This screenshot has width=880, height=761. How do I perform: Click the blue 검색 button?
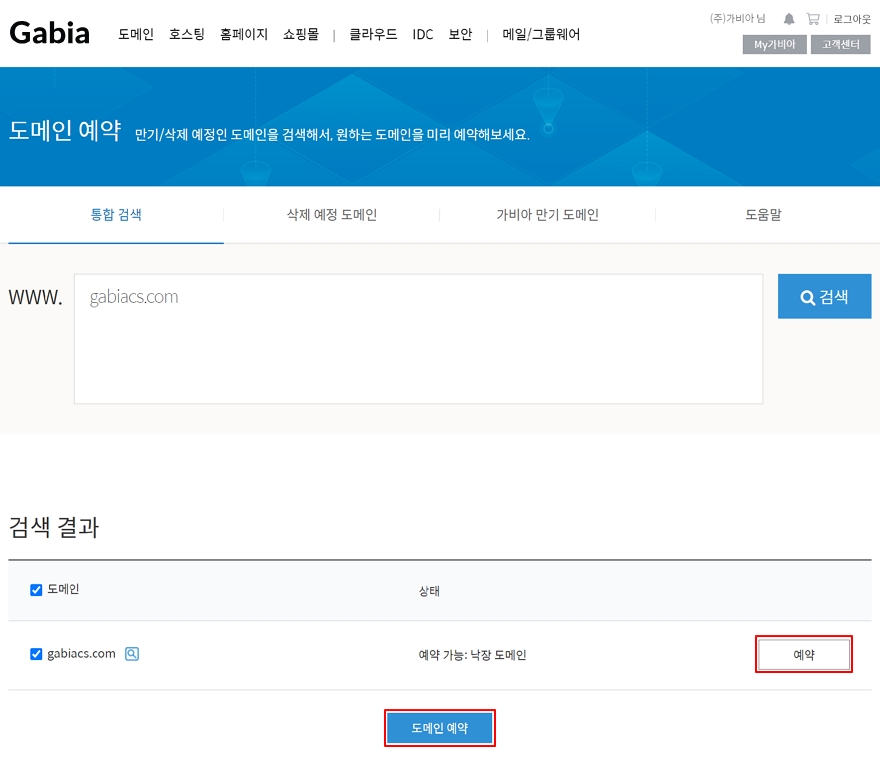pos(824,296)
